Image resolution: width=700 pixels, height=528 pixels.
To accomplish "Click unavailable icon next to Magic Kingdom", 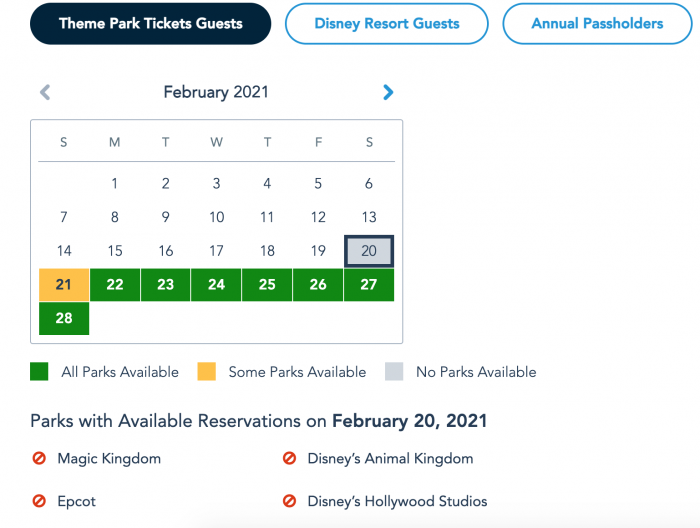I will coord(38,459).
